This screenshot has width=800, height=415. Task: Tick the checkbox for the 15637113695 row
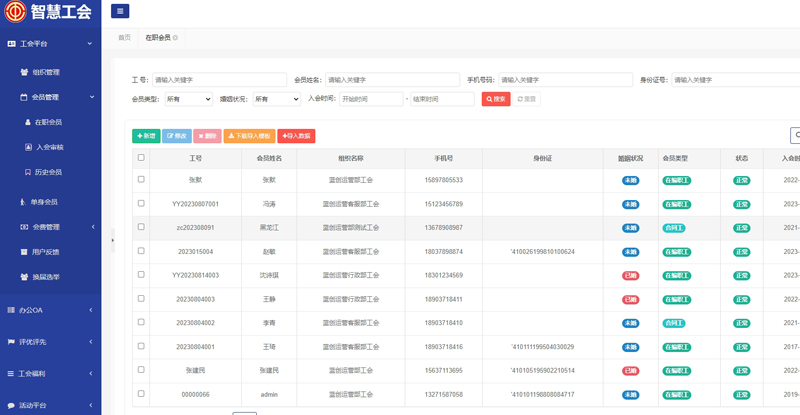click(x=141, y=370)
